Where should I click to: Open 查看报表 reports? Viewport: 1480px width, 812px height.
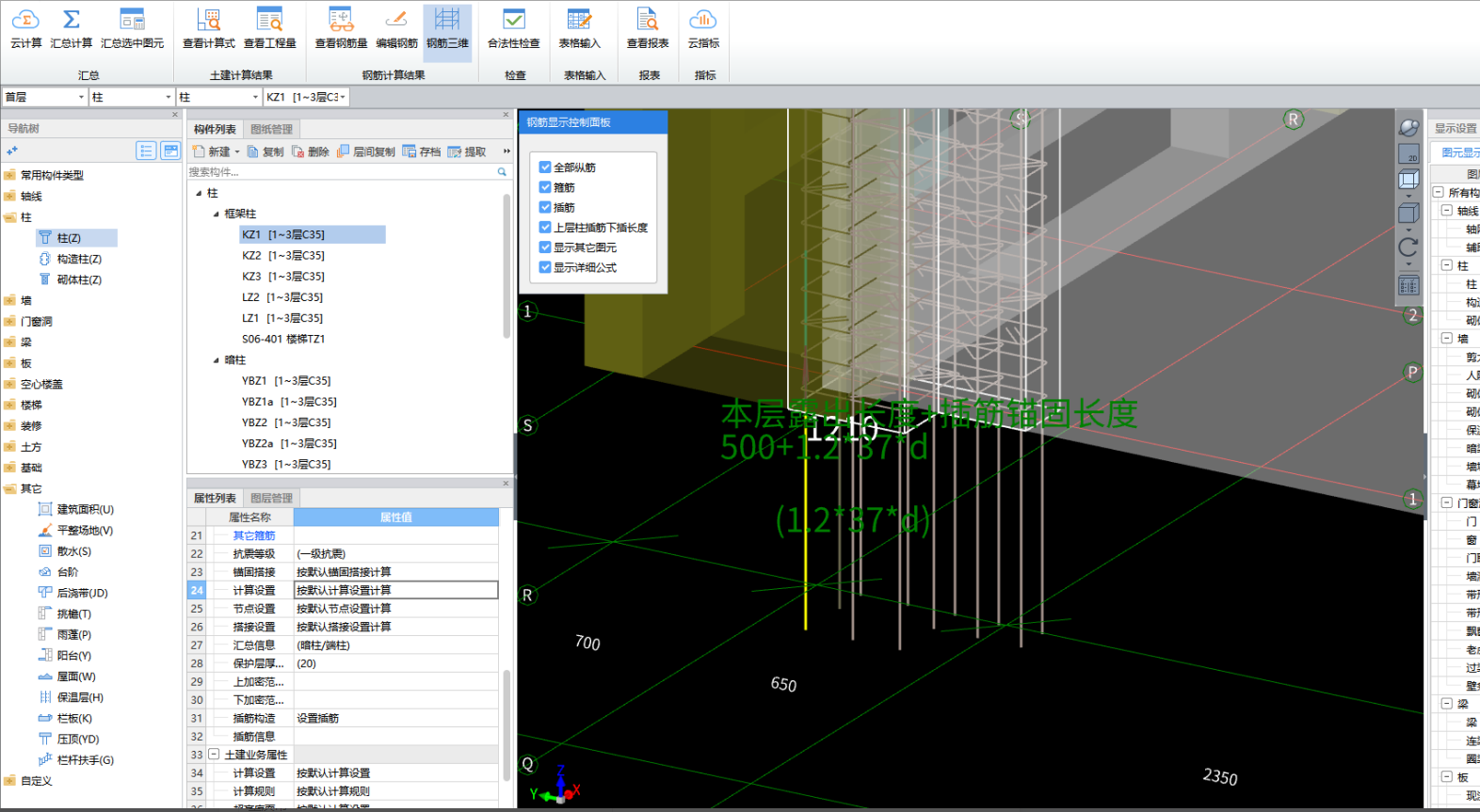(x=648, y=28)
